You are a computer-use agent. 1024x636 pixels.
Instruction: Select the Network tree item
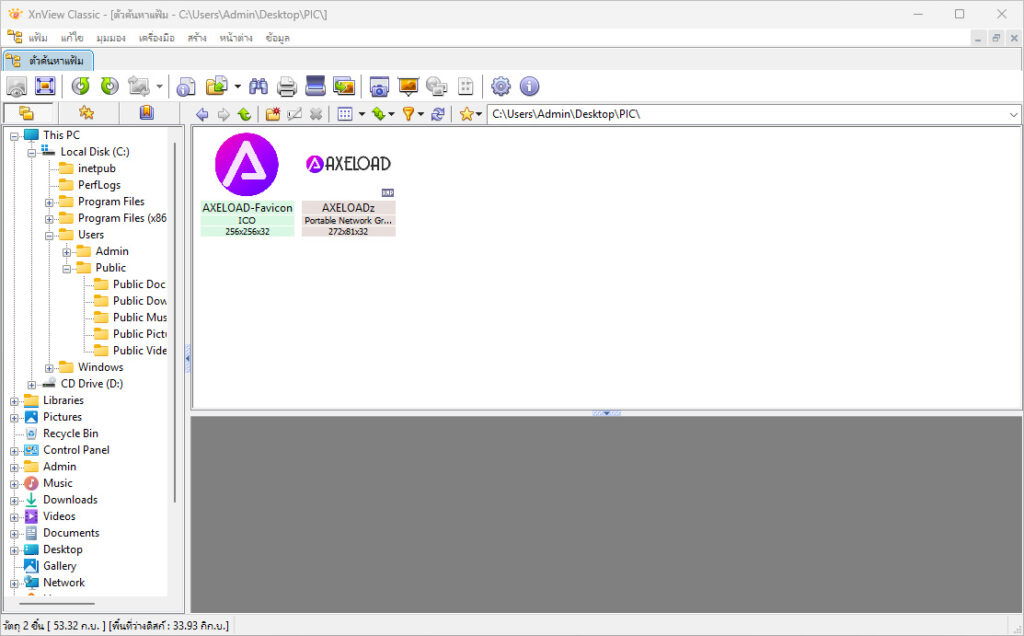[64, 582]
